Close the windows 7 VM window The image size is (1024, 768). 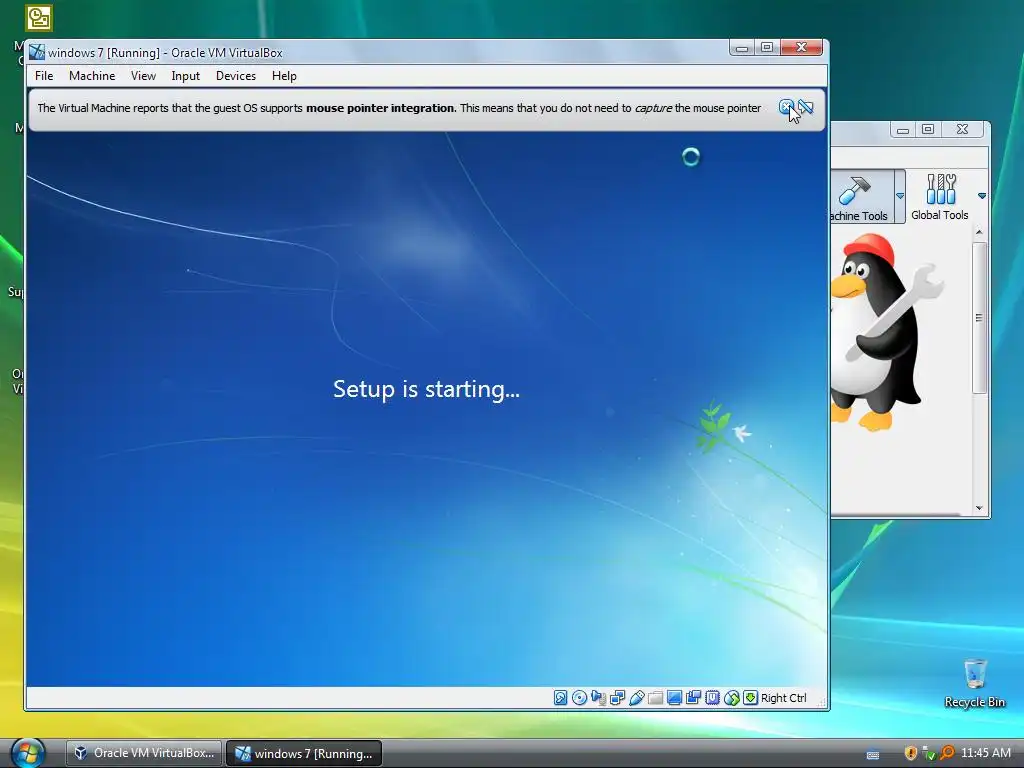(x=802, y=48)
